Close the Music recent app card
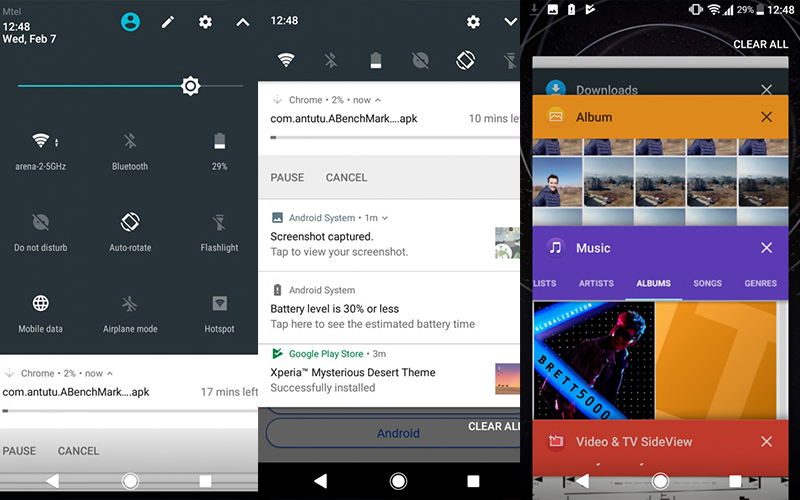This screenshot has width=800, height=500. [x=766, y=248]
